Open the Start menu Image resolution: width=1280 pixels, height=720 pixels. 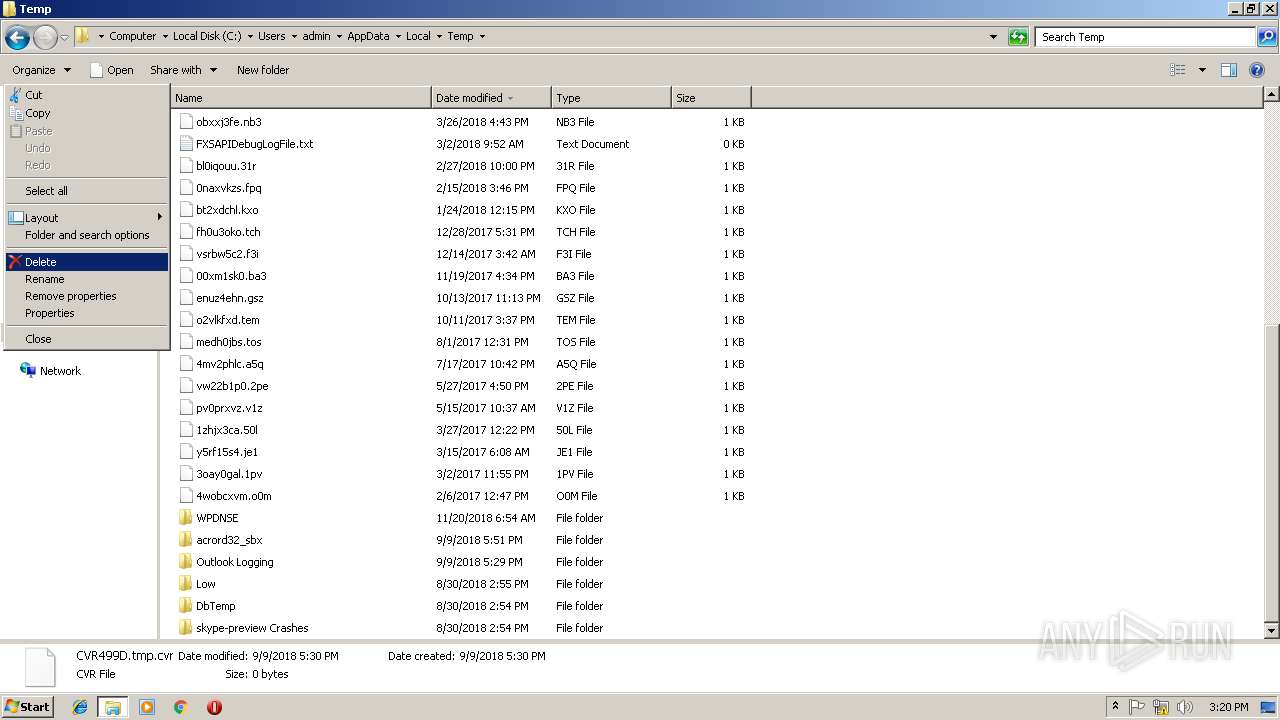point(28,706)
